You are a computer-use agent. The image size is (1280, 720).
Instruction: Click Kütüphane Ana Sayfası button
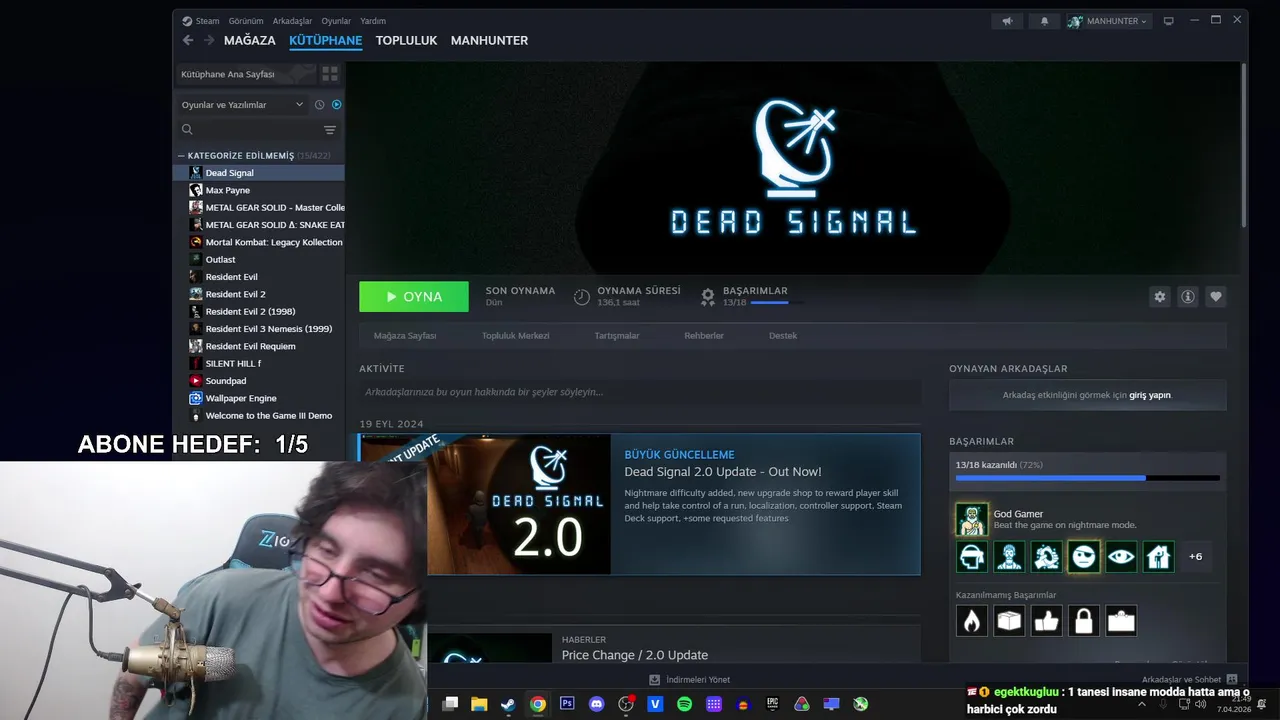click(x=246, y=74)
